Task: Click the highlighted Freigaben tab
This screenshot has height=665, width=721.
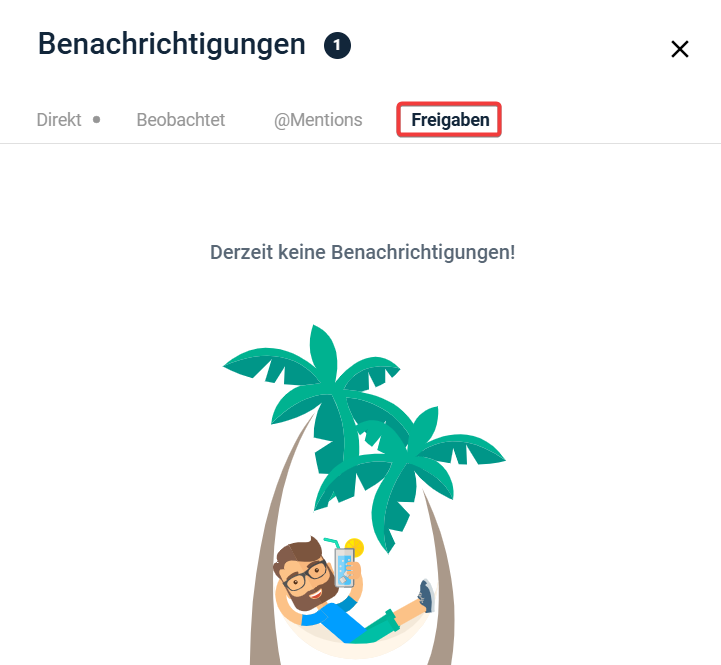Action: click(450, 120)
